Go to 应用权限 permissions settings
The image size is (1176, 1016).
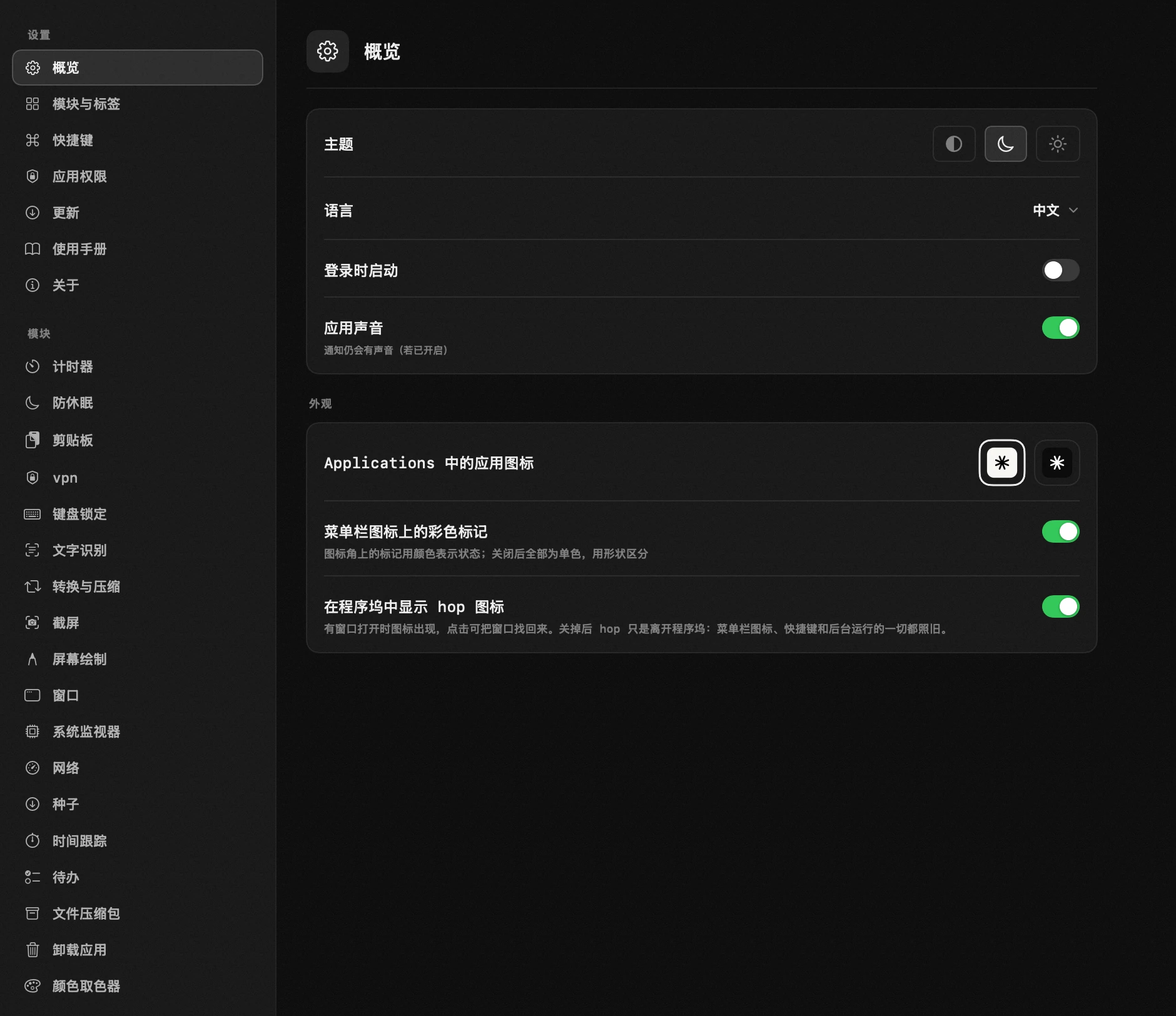138,176
